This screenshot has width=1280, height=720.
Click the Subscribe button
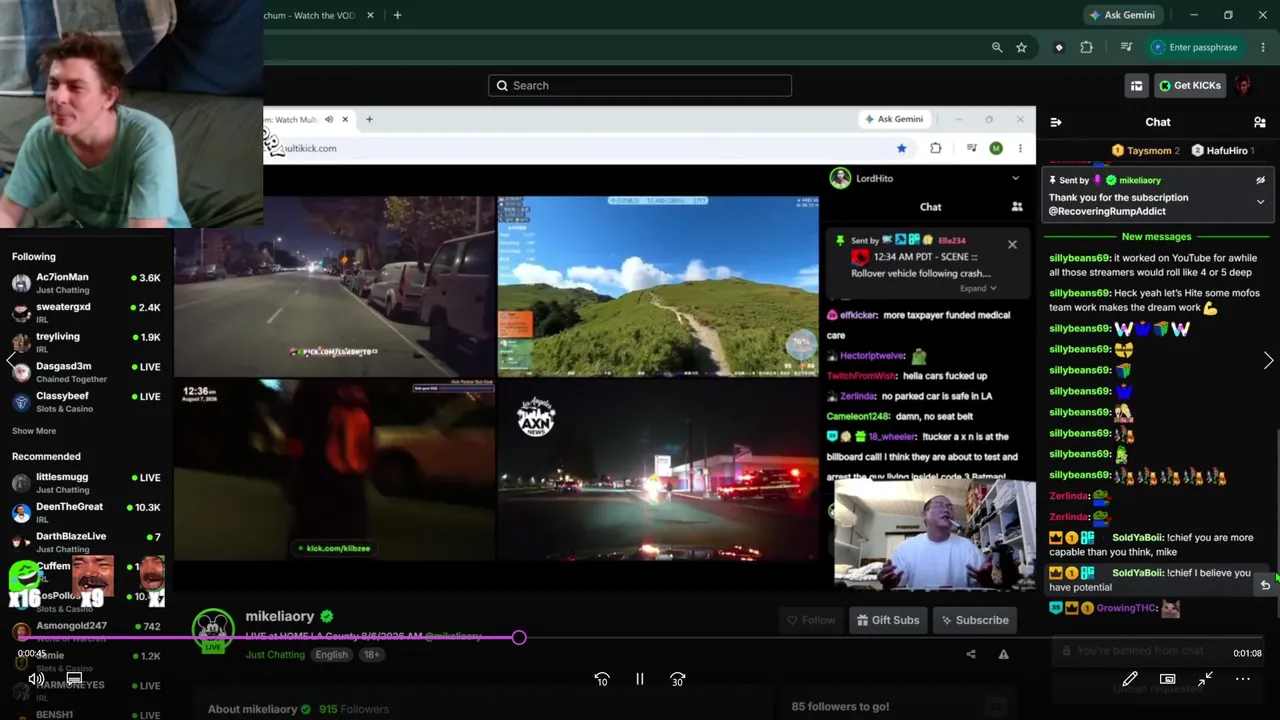click(975, 620)
